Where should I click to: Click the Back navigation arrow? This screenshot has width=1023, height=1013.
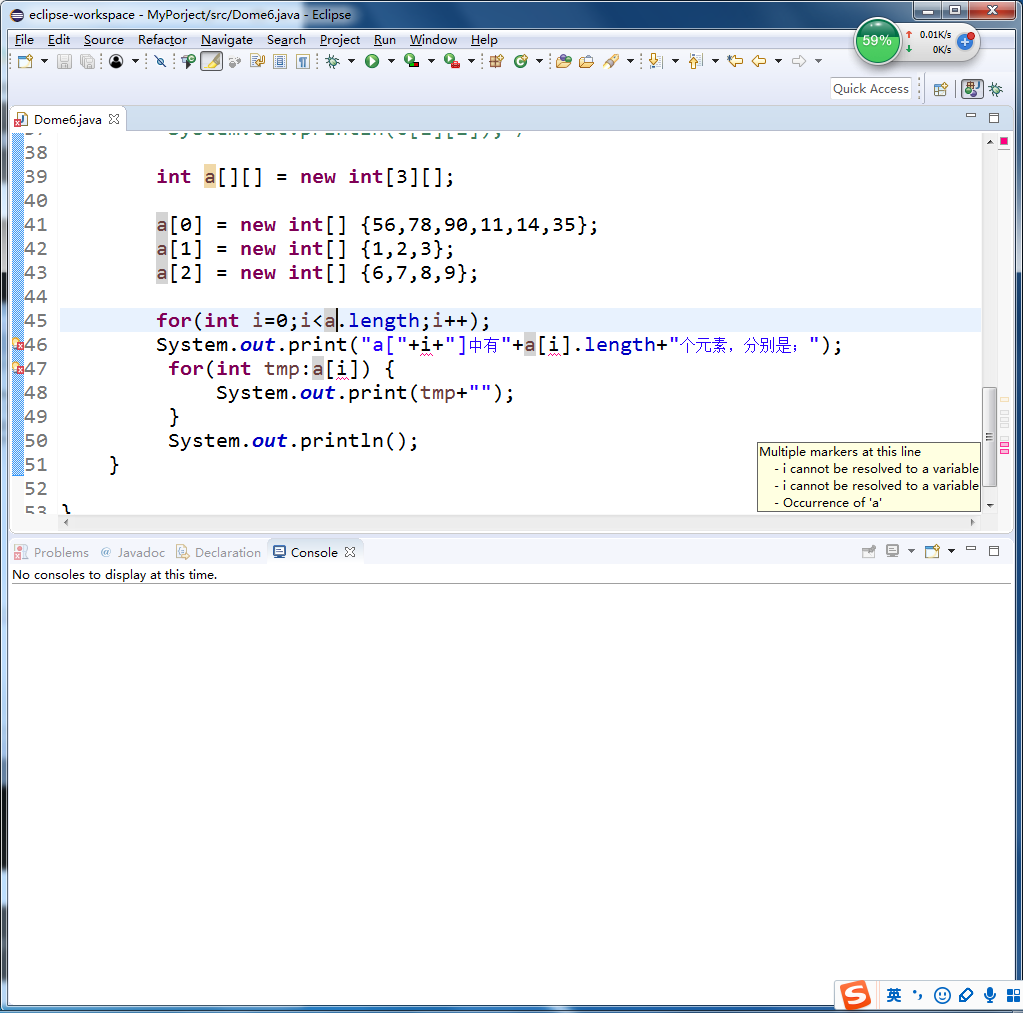(759, 61)
